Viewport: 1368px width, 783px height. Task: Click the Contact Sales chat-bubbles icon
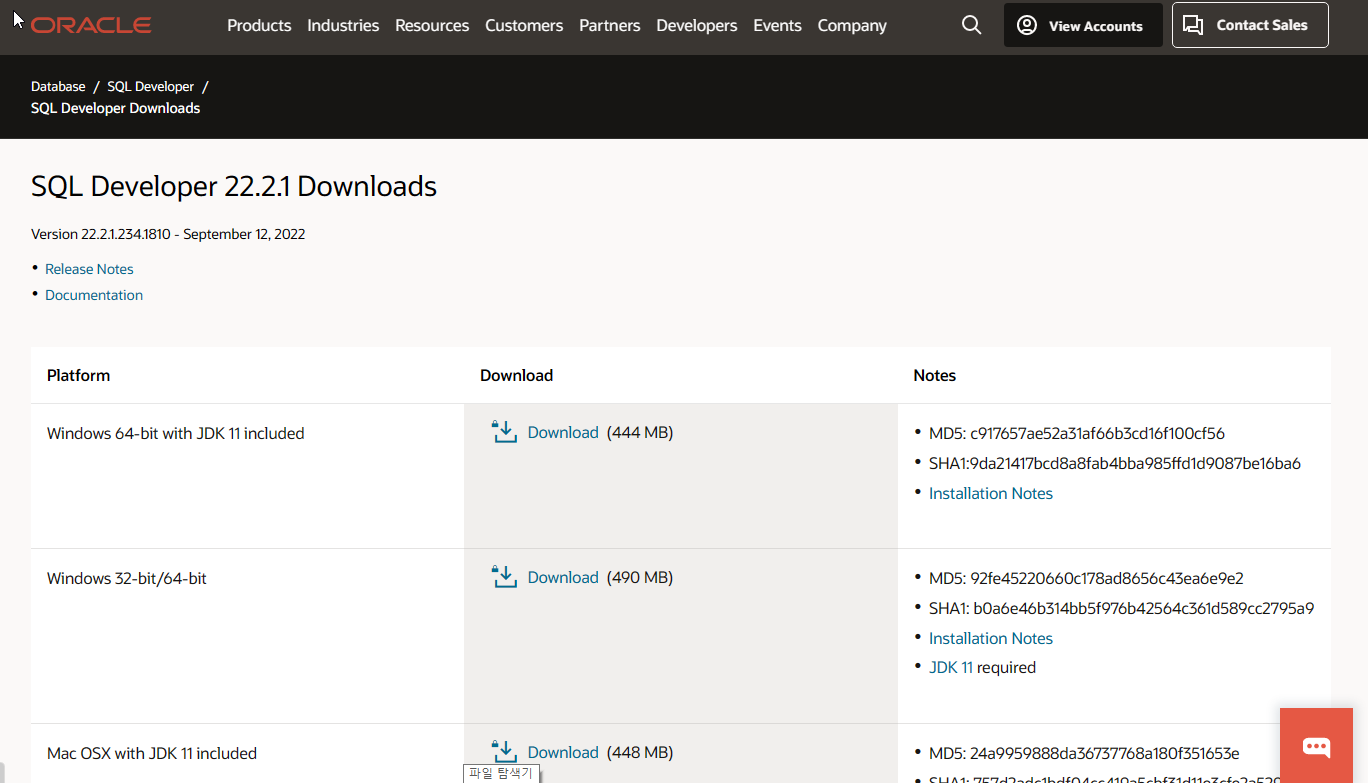1192,25
